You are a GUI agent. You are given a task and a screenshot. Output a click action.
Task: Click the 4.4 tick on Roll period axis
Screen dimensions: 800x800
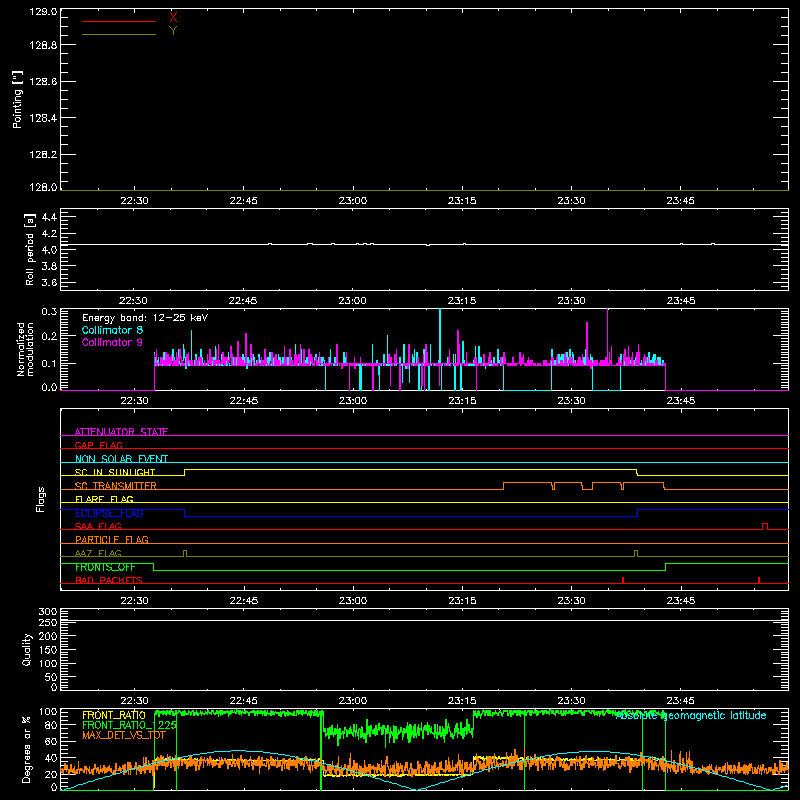[x=49, y=217]
